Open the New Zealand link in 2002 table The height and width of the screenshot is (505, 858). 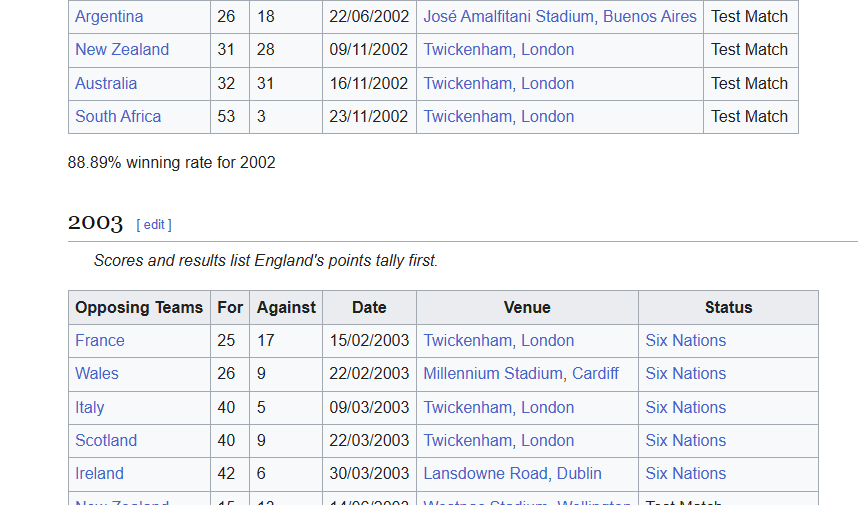[122, 50]
